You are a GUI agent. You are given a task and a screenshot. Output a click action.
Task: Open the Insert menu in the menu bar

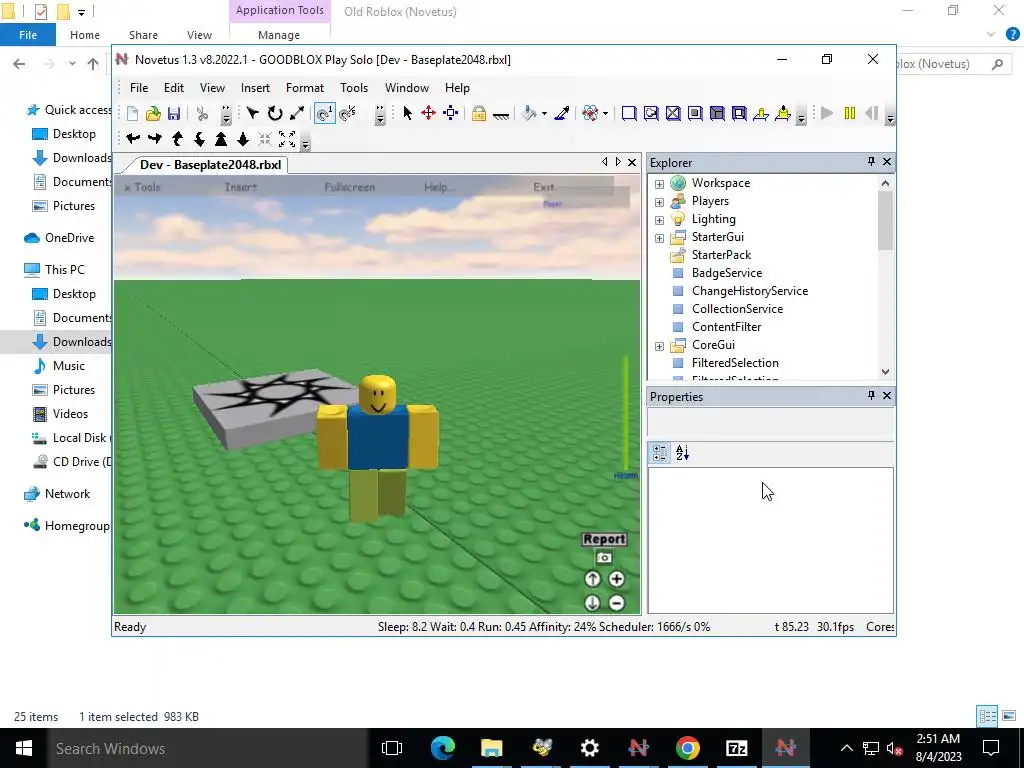(255, 88)
